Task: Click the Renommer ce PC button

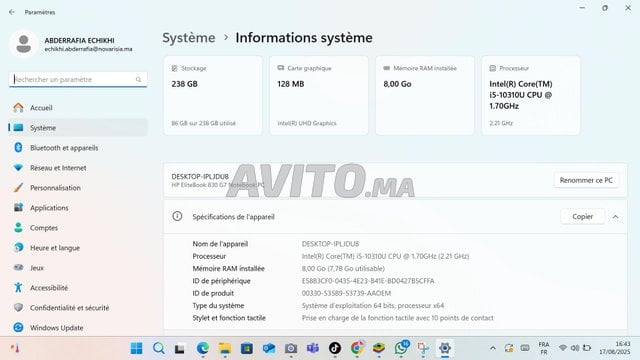Action: (586, 180)
